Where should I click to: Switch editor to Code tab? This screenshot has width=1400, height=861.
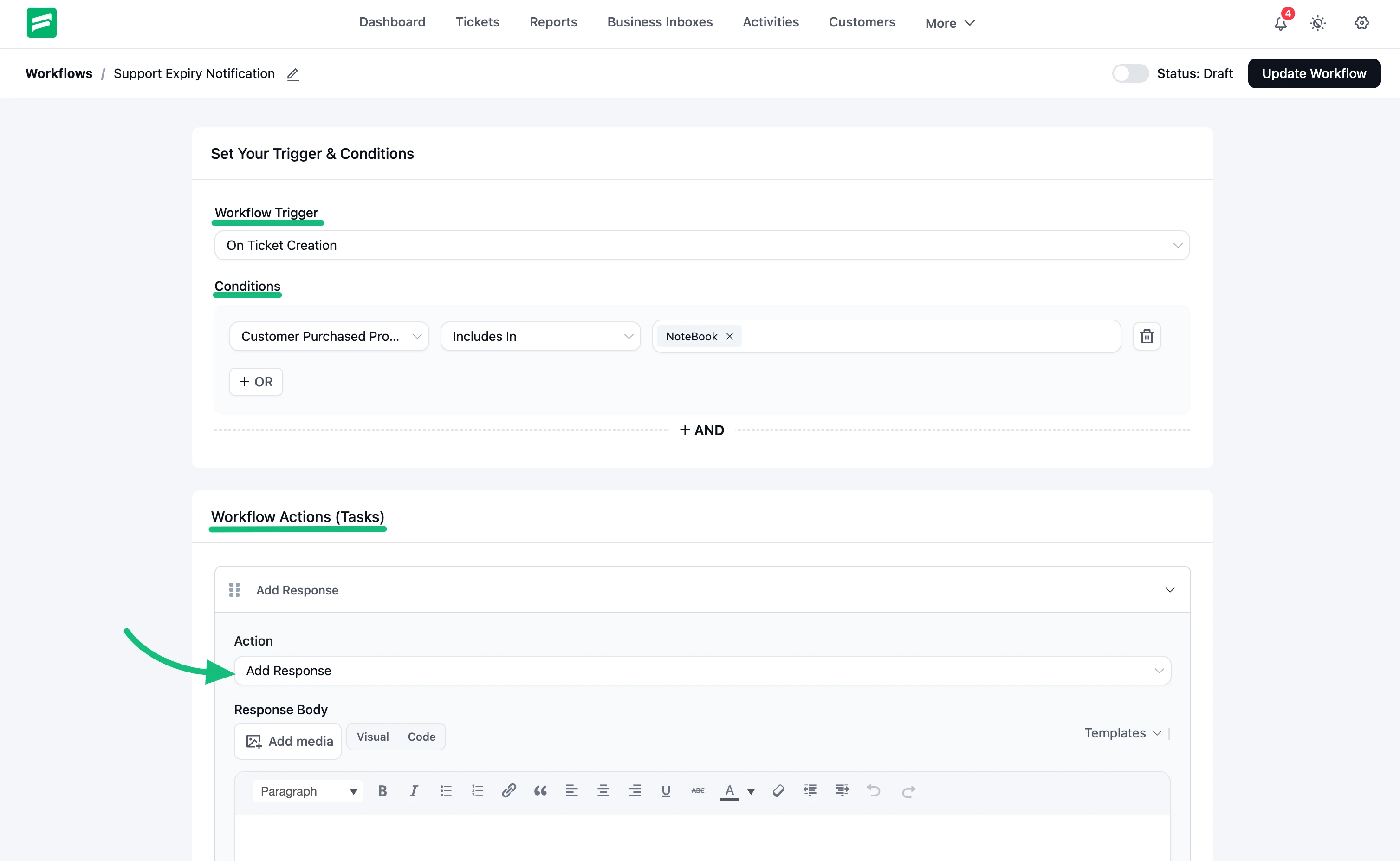(421, 737)
